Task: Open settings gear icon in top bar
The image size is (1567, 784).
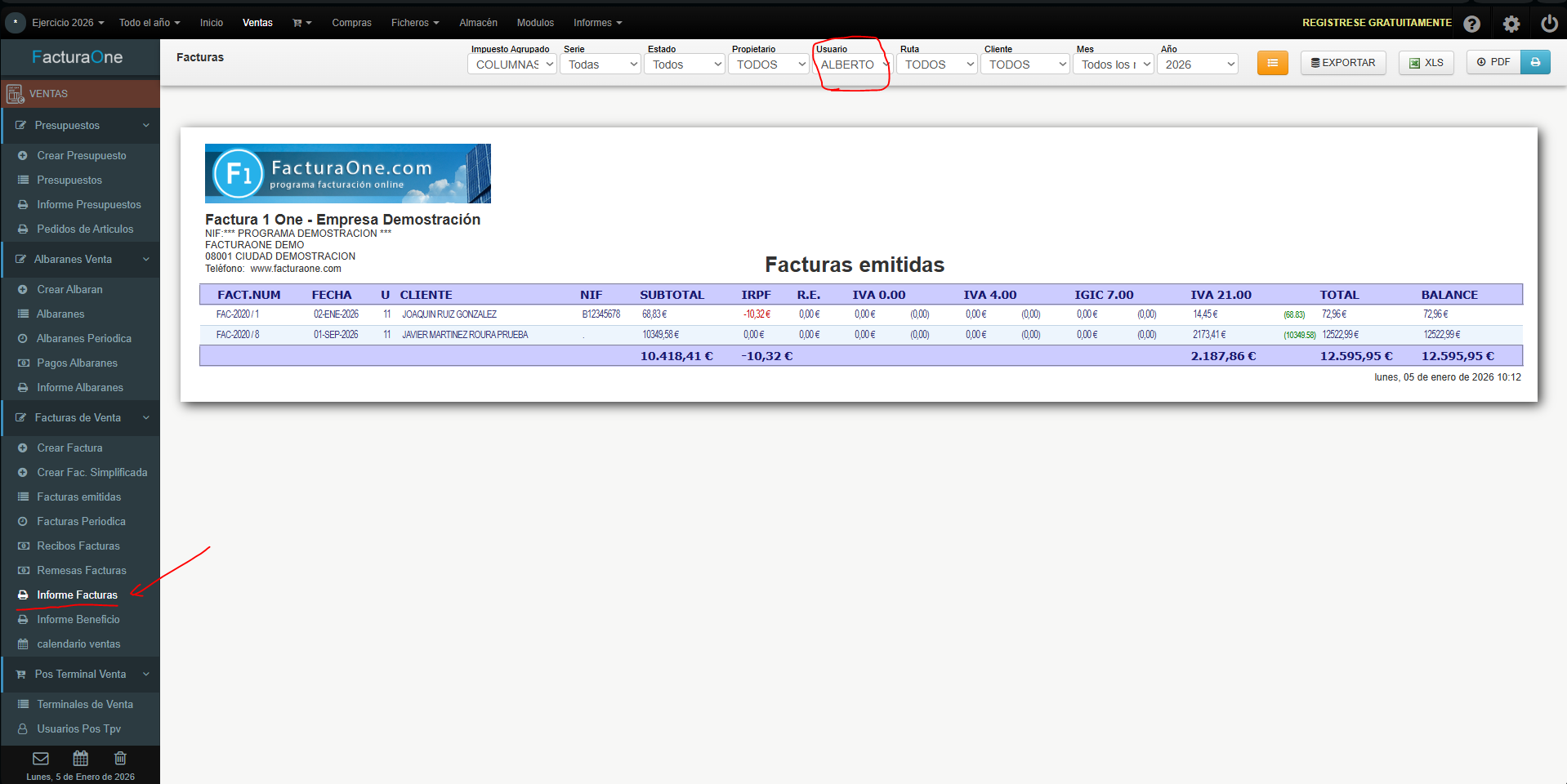Action: point(1511,24)
